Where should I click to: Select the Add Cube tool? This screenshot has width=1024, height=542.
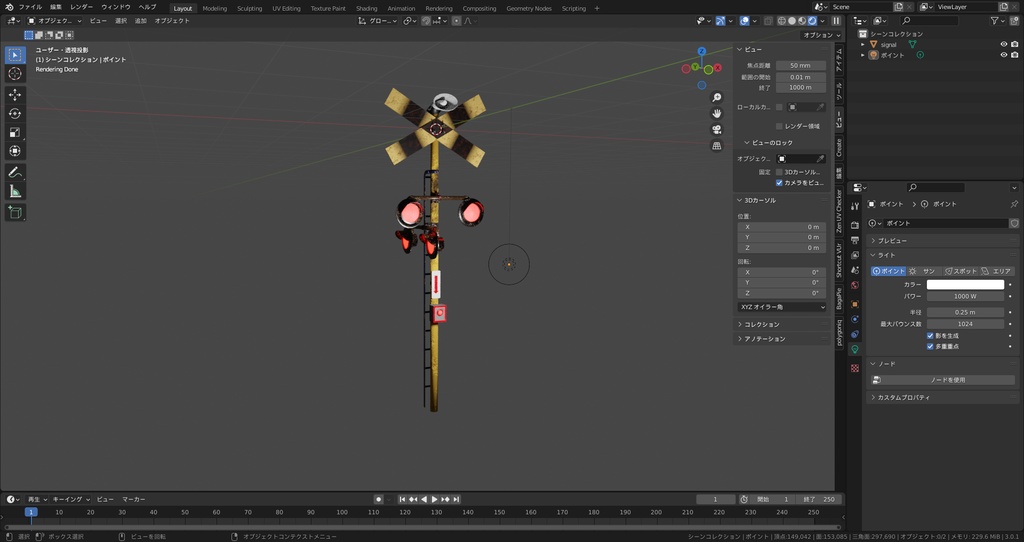tap(15, 212)
